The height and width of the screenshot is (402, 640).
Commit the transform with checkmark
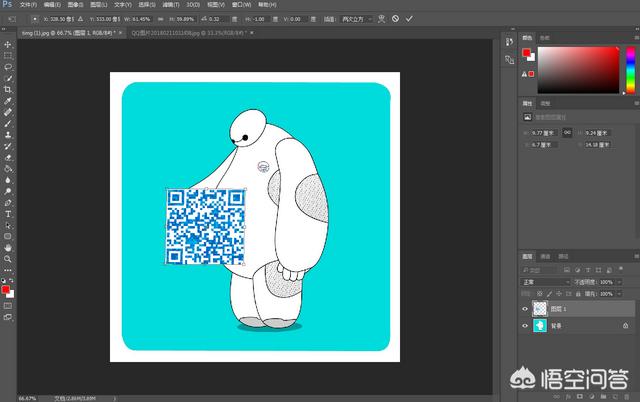pos(409,19)
